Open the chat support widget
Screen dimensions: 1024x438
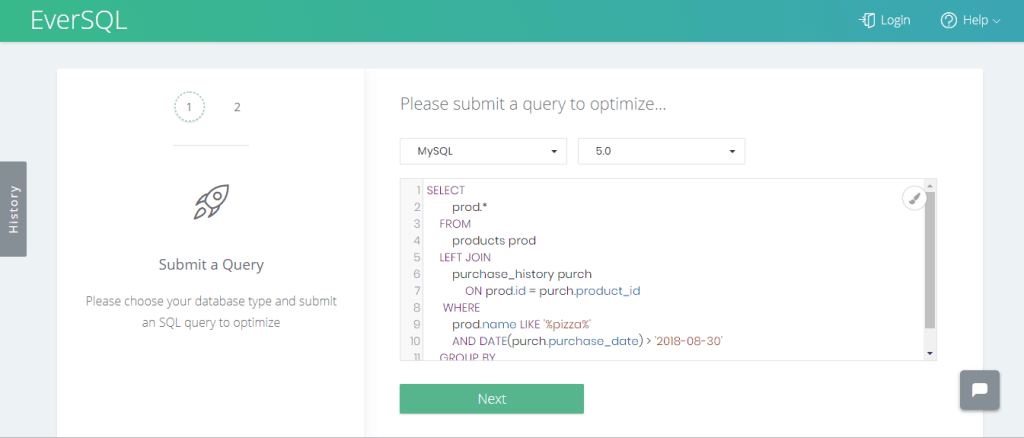980,390
